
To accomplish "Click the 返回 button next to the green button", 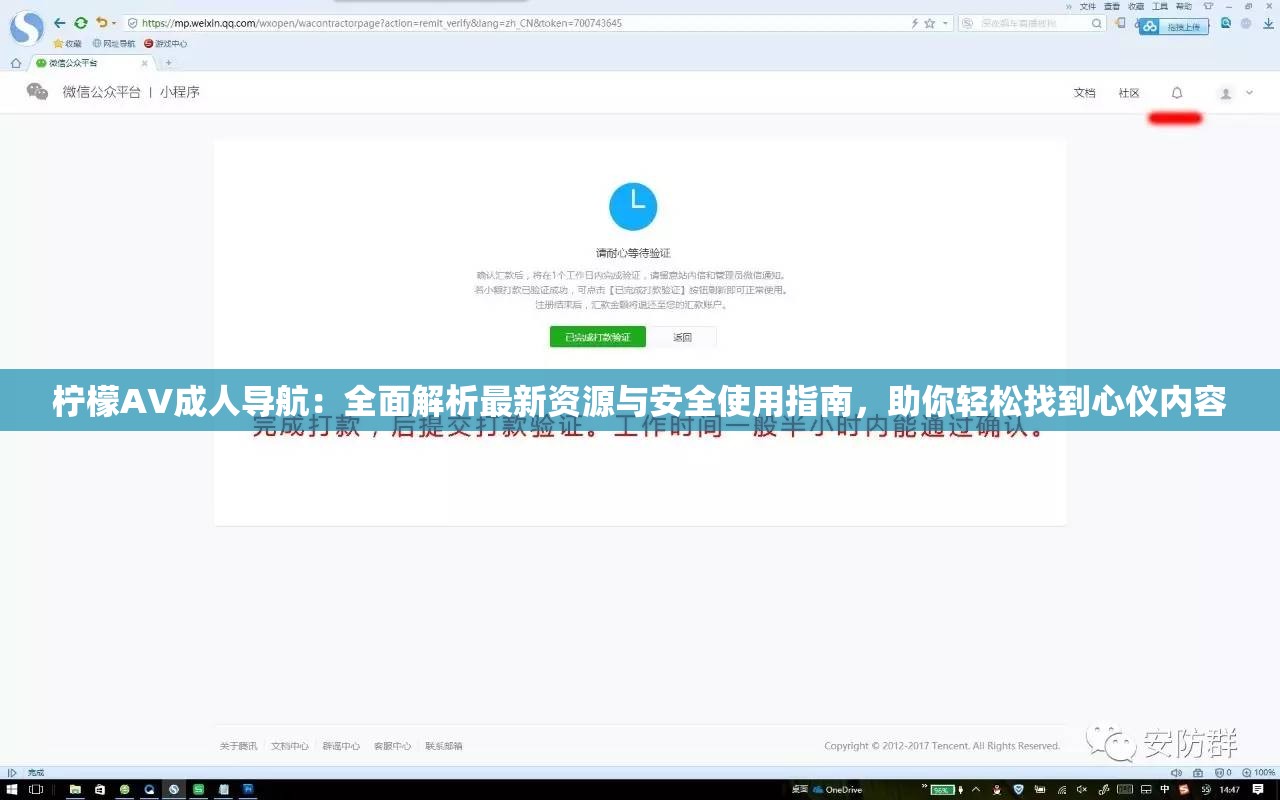I will click(x=684, y=337).
